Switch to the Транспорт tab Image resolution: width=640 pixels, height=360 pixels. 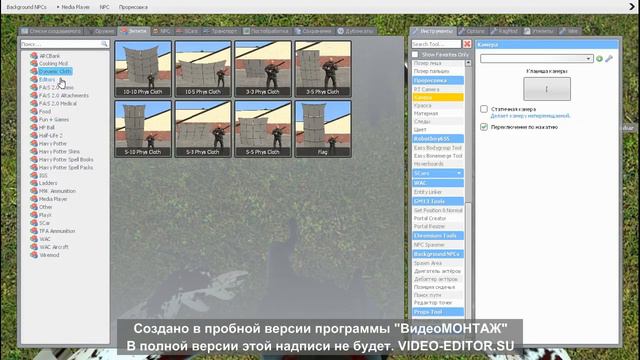220,31
